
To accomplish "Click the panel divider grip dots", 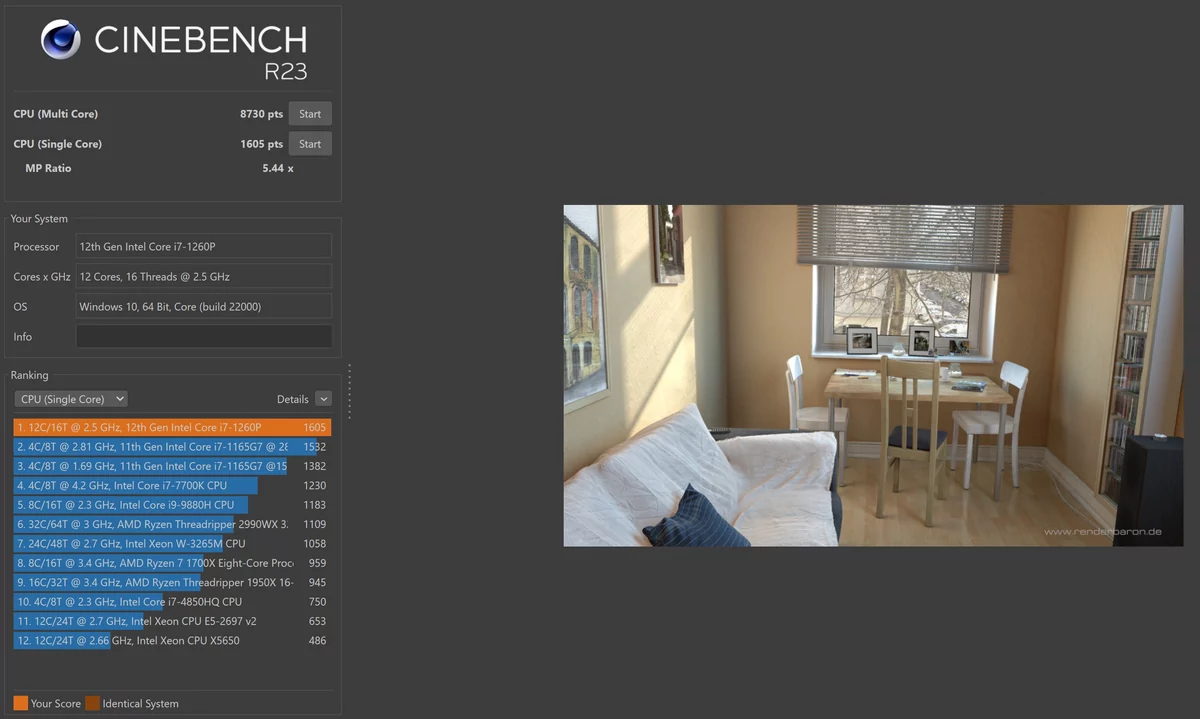I will pyautogui.click(x=349, y=392).
